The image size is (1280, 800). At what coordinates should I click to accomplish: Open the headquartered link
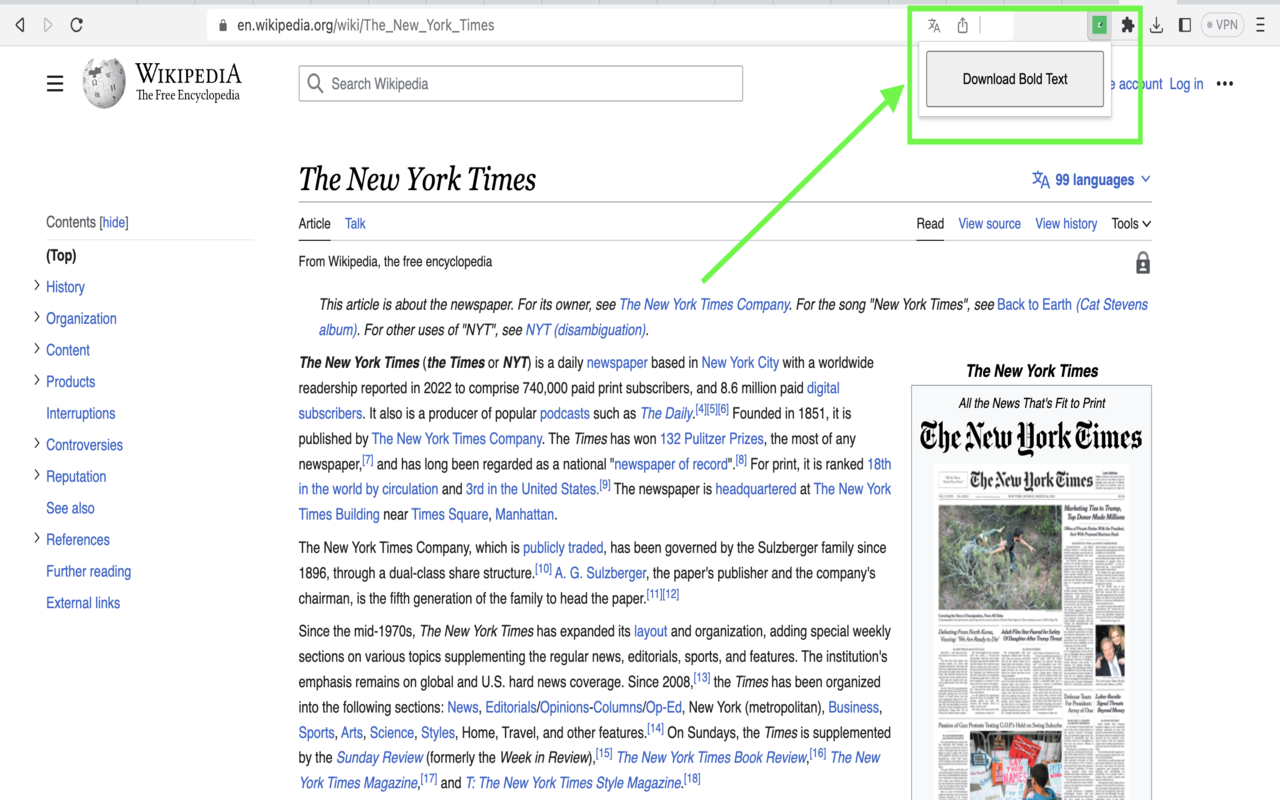756,489
